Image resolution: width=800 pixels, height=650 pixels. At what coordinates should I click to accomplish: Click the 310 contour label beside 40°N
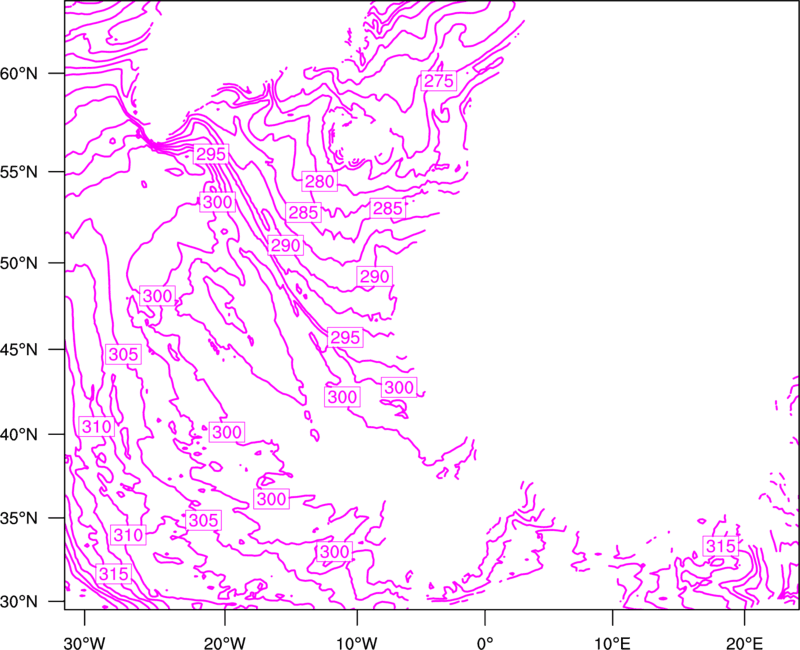point(96,426)
